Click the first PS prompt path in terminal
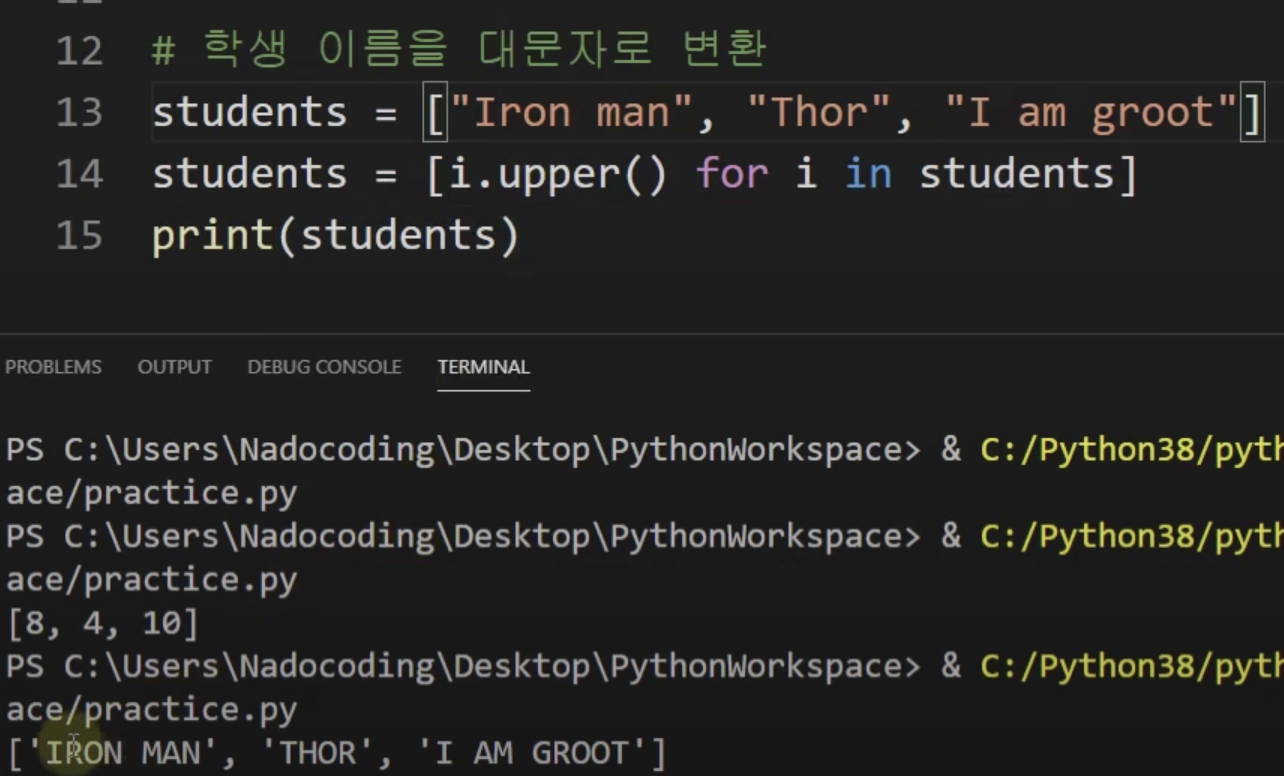The image size is (1284, 776). coord(490,449)
